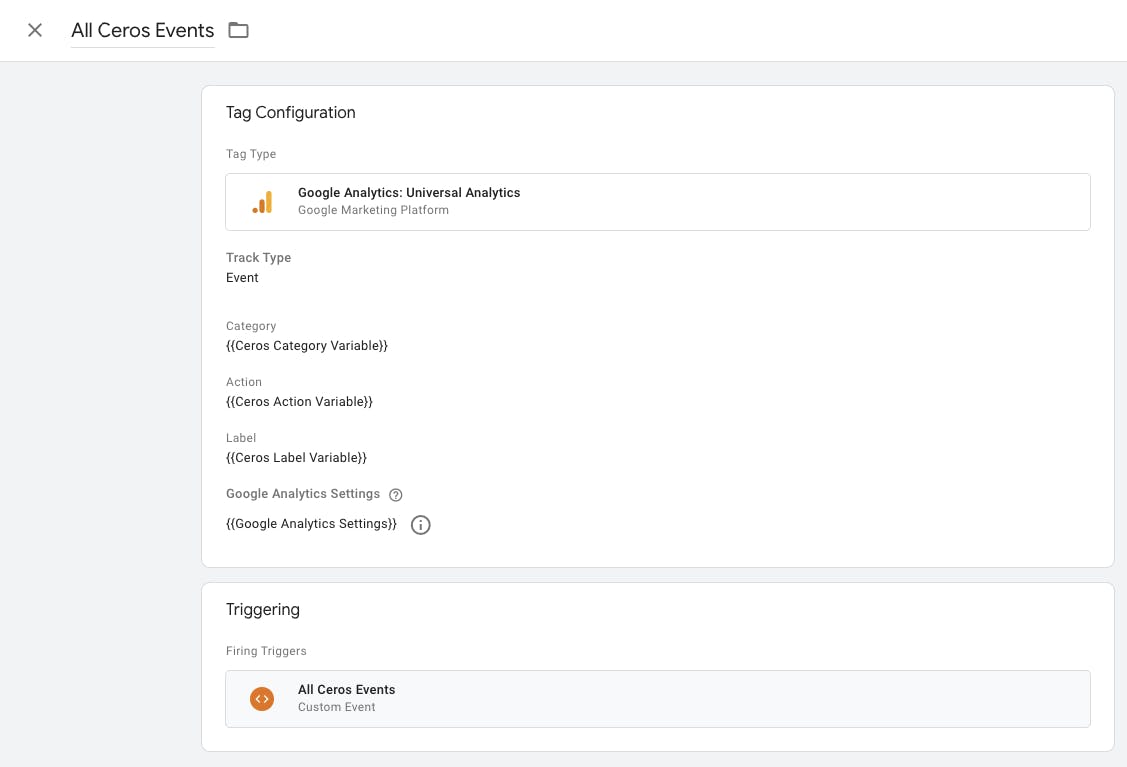Click the "Tag Type" label
Viewport: 1127px width, 767px height.
[251, 154]
